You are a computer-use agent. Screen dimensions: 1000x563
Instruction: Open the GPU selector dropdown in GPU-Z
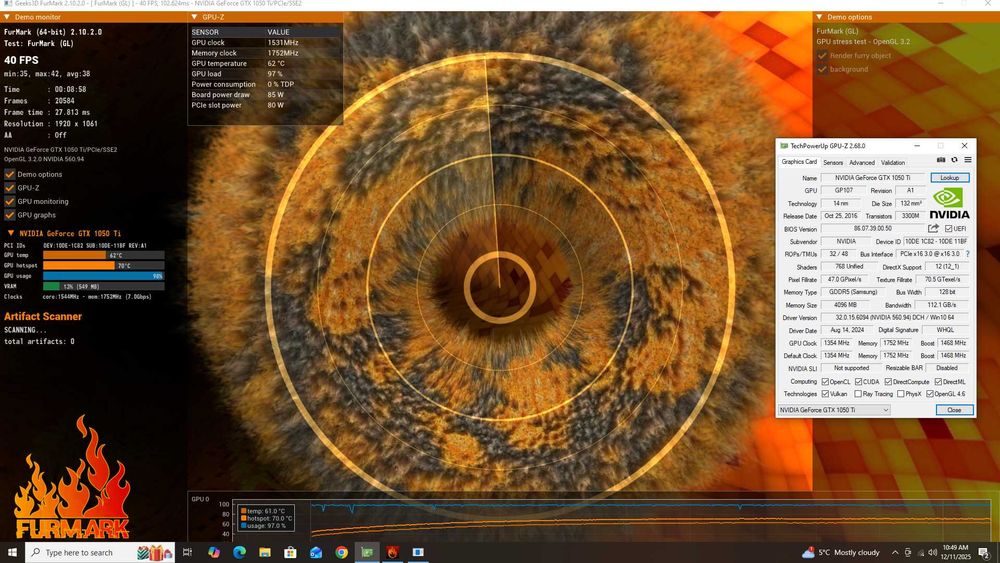pos(834,410)
